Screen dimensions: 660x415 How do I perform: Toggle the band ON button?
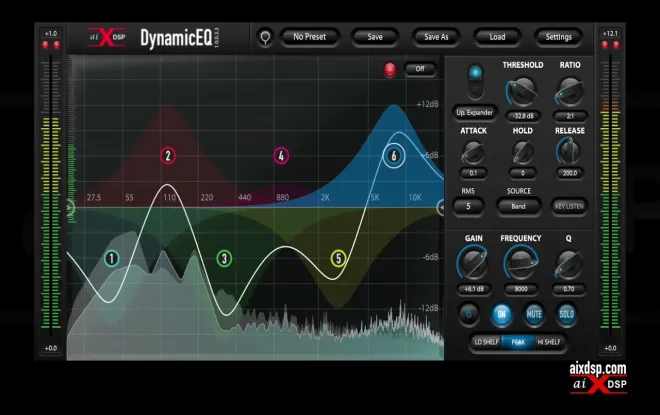(x=501, y=314)
